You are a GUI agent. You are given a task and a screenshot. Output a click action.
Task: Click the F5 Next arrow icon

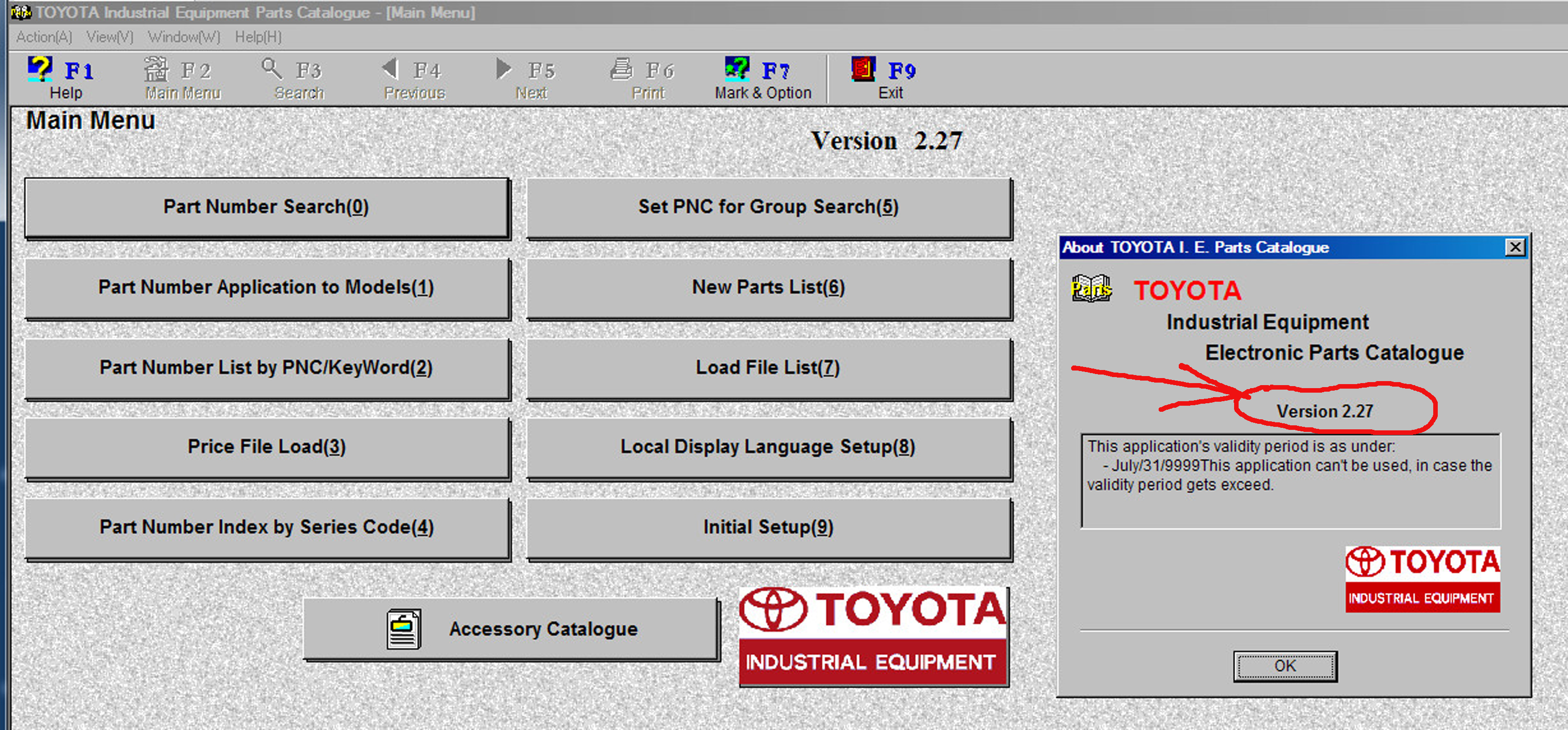503,69
